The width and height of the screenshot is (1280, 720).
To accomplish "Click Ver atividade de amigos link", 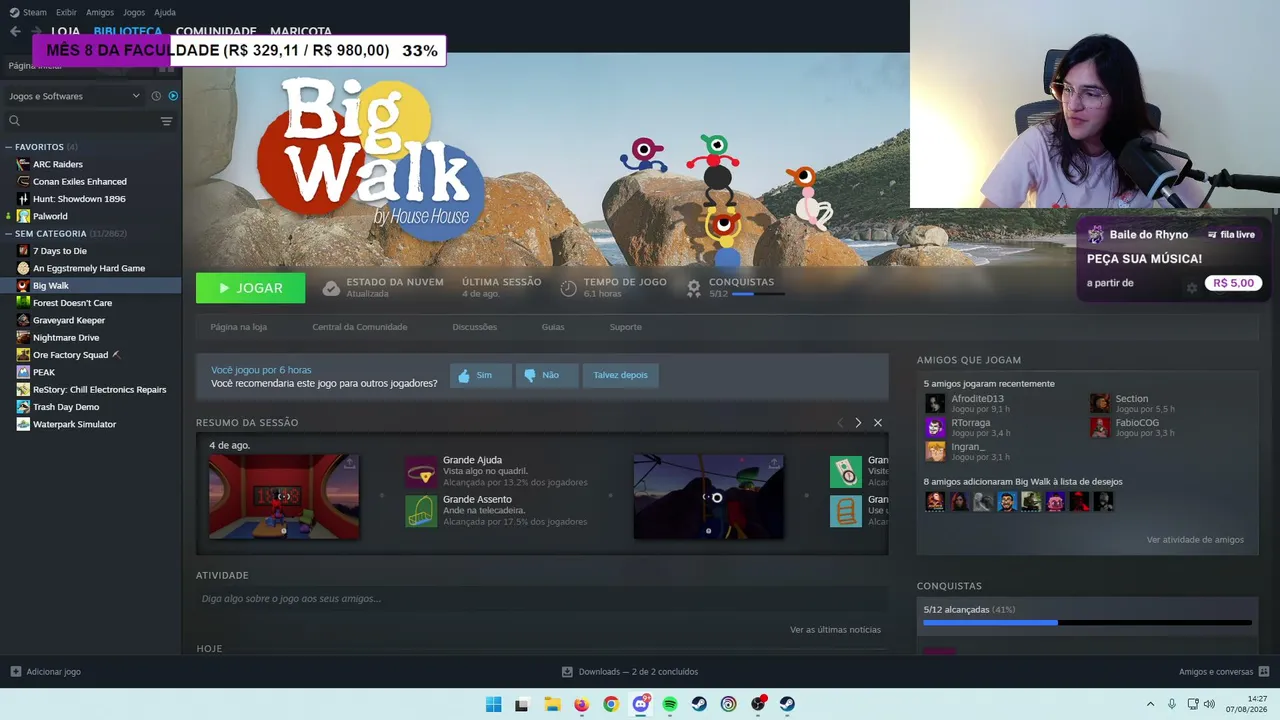I will [x=1195, y=540].
